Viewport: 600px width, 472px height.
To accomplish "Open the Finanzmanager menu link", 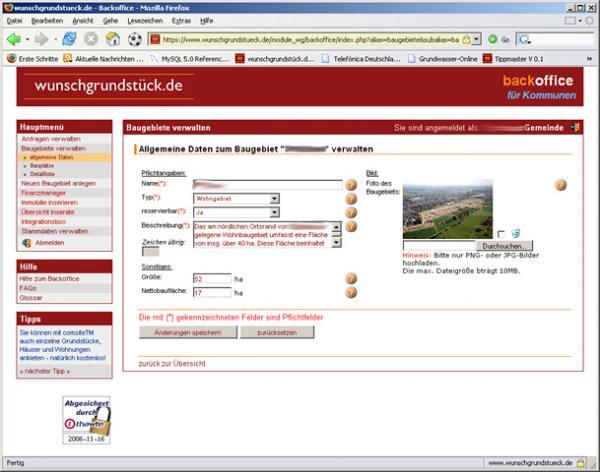I will tap(43, 193).
